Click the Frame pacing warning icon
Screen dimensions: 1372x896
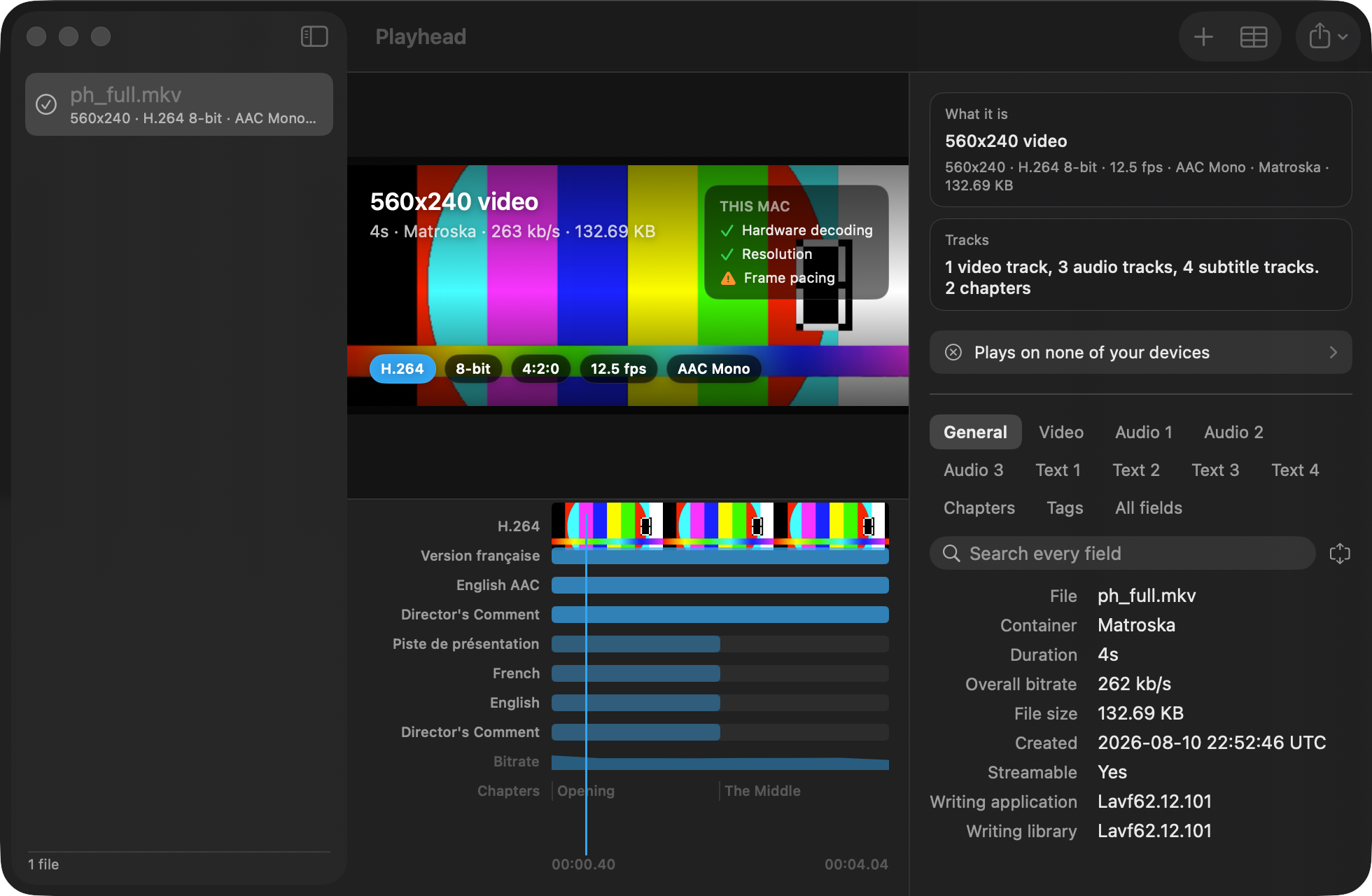(x=728, y=278)
